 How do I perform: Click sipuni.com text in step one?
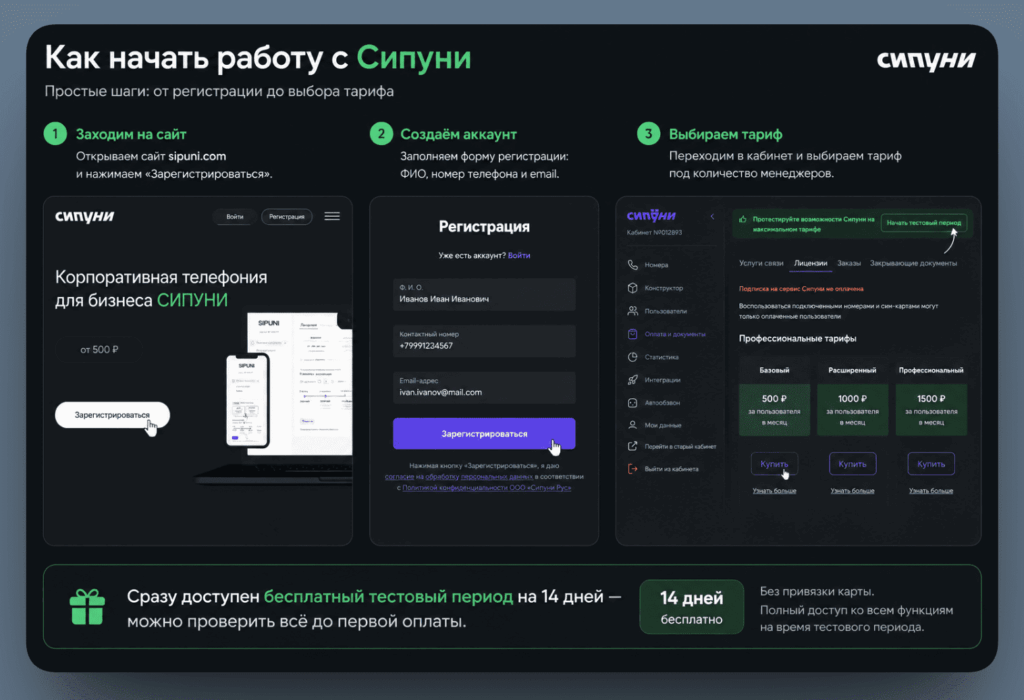[x=197, y=156]
